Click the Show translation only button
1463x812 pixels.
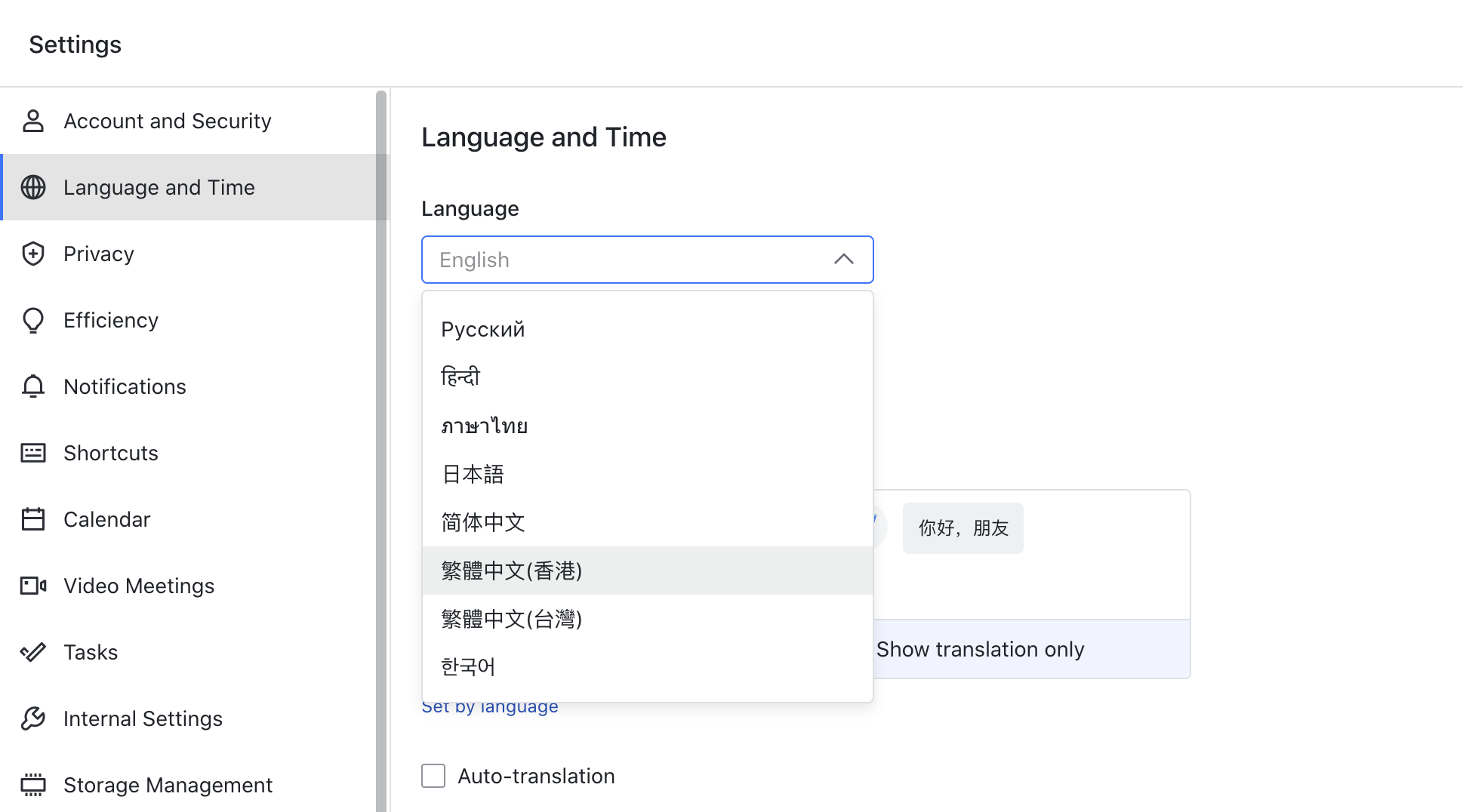click(x=980, y=649)
